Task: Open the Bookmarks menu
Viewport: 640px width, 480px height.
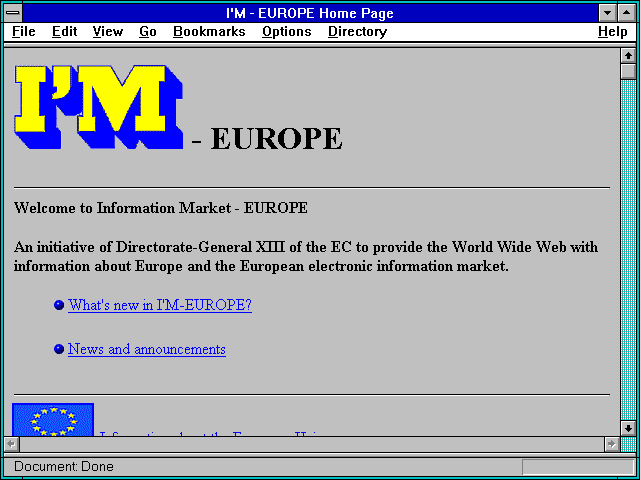Action: pyautogui.click(x=209, y=32)
